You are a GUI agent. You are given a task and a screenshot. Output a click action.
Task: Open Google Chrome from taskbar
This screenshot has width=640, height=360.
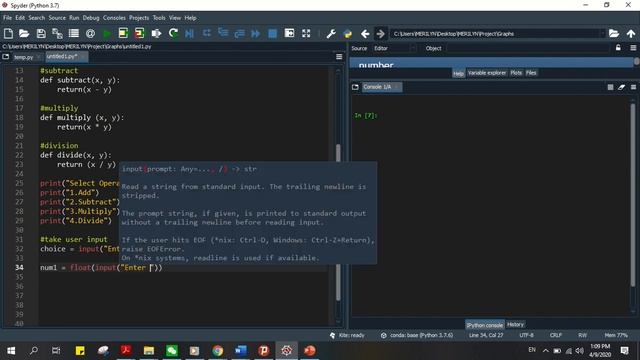tap(218, 350)
